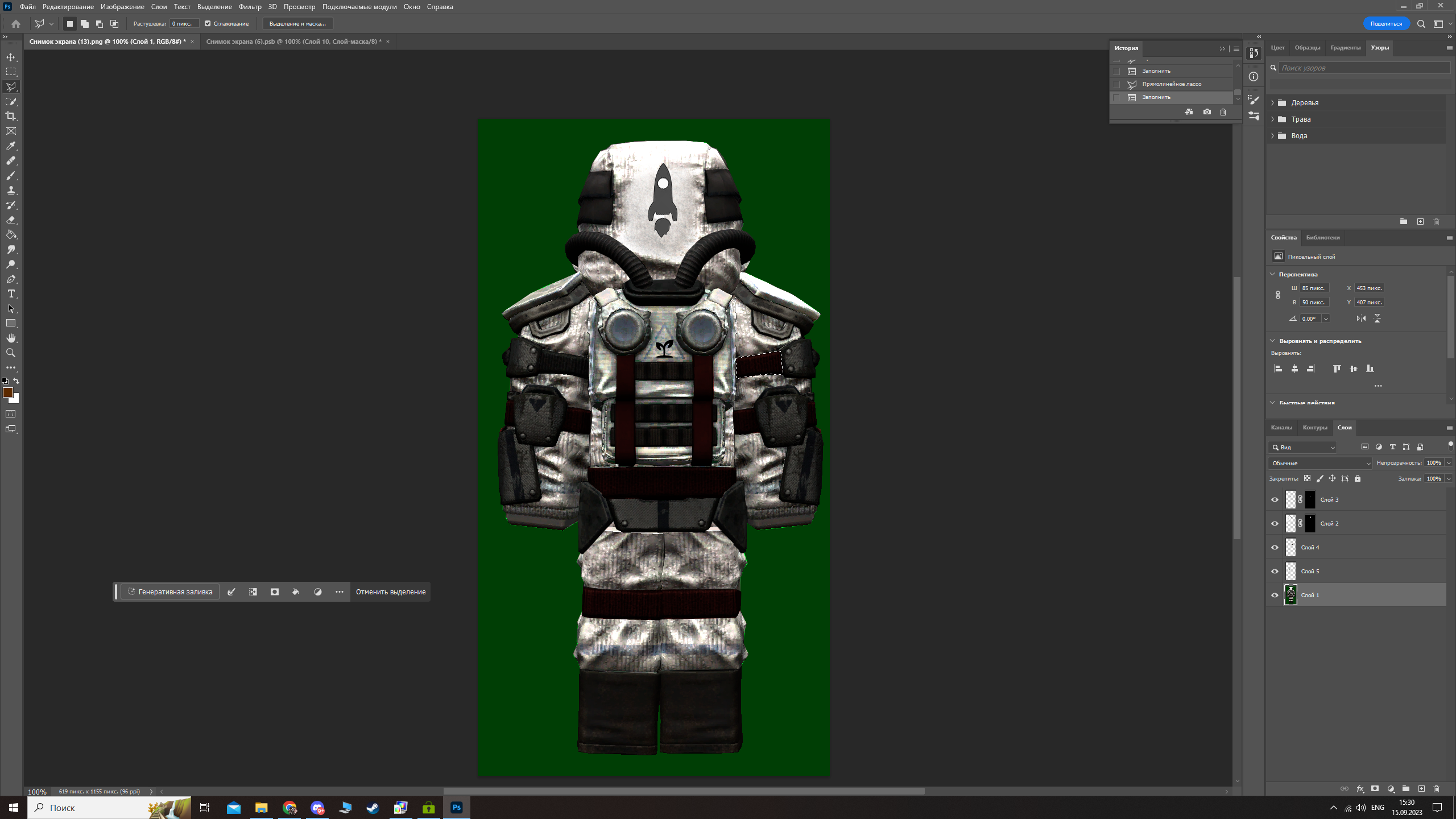Toggle Quick Mask mode
Image resolution: width=1456 pixels, height=819 pixels.
point(11,414)
